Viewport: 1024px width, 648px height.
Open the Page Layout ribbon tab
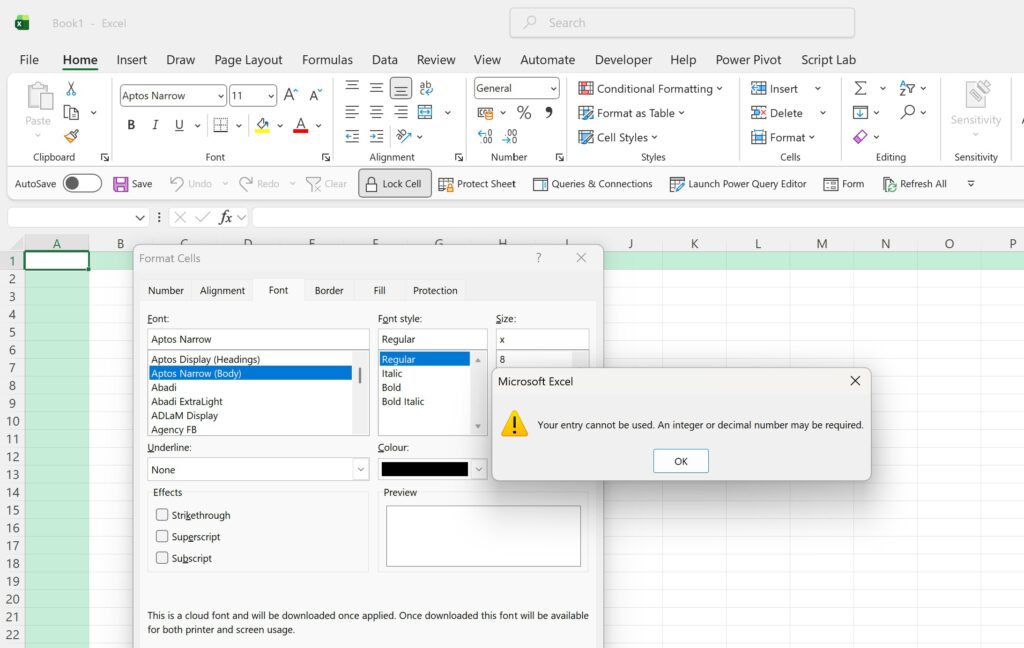(248, 60)
